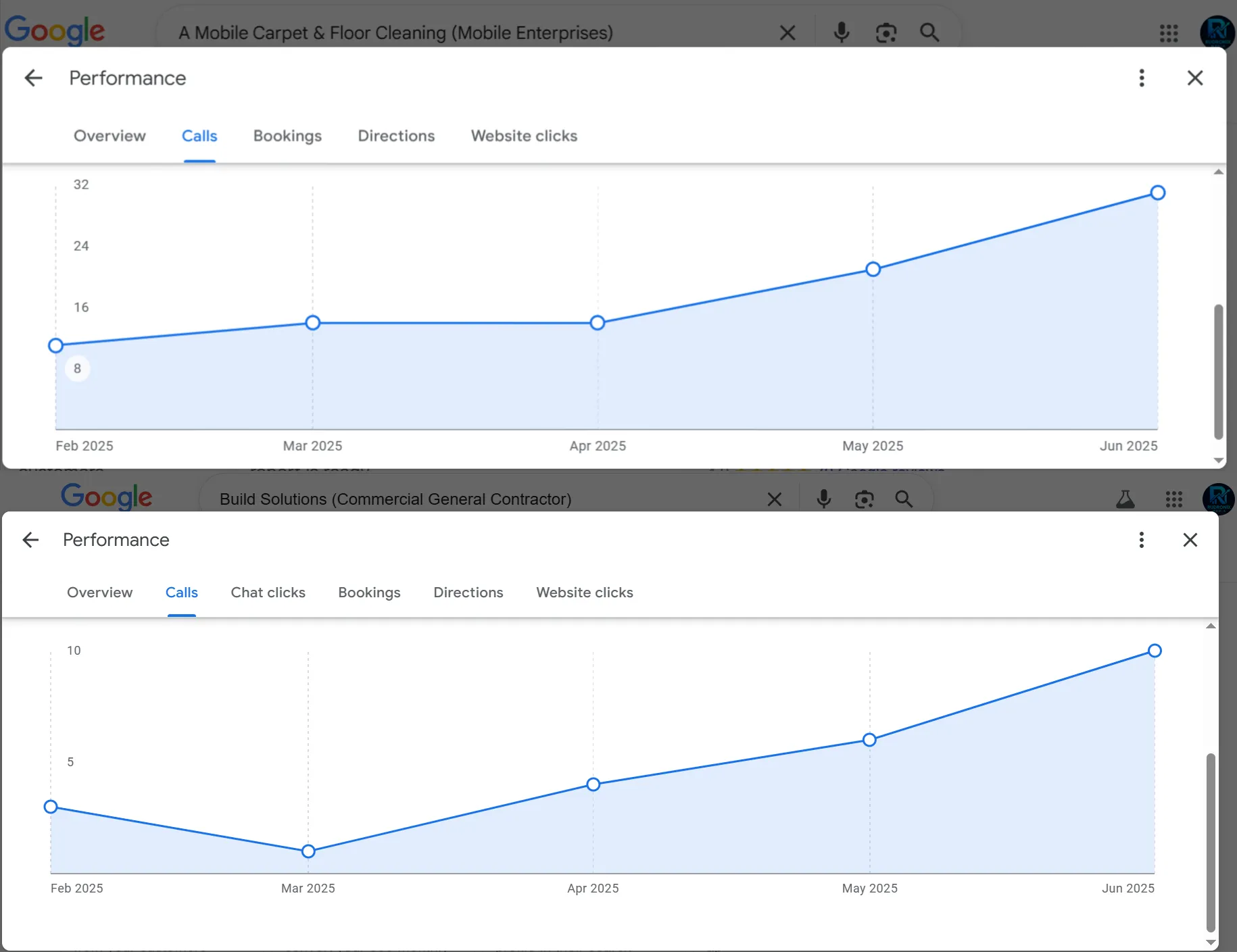1237x952 pixels.
Task: Switch to Chat clicks tab
Action: (x=268, y=593)
